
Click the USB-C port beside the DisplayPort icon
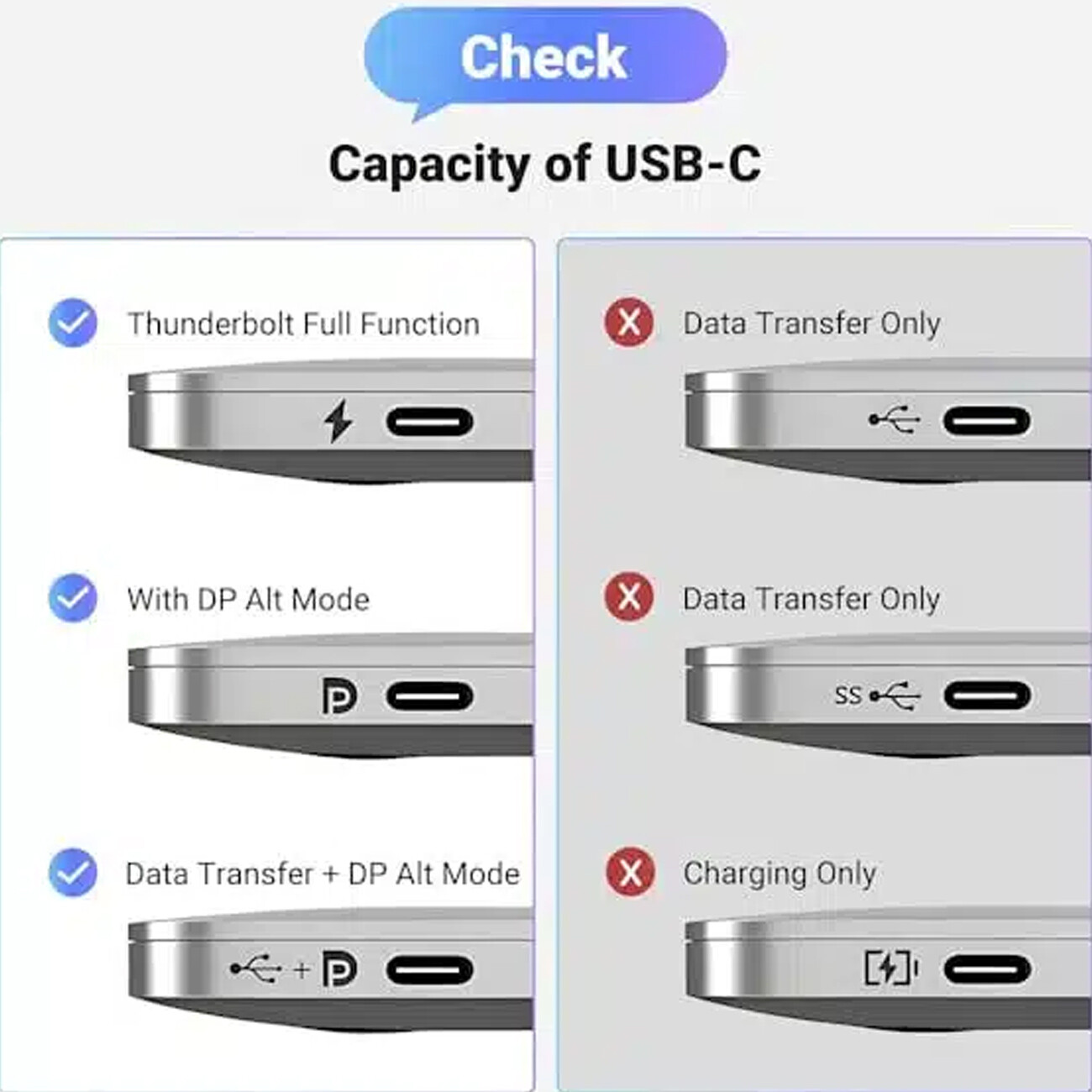click(x=429, y=696)
